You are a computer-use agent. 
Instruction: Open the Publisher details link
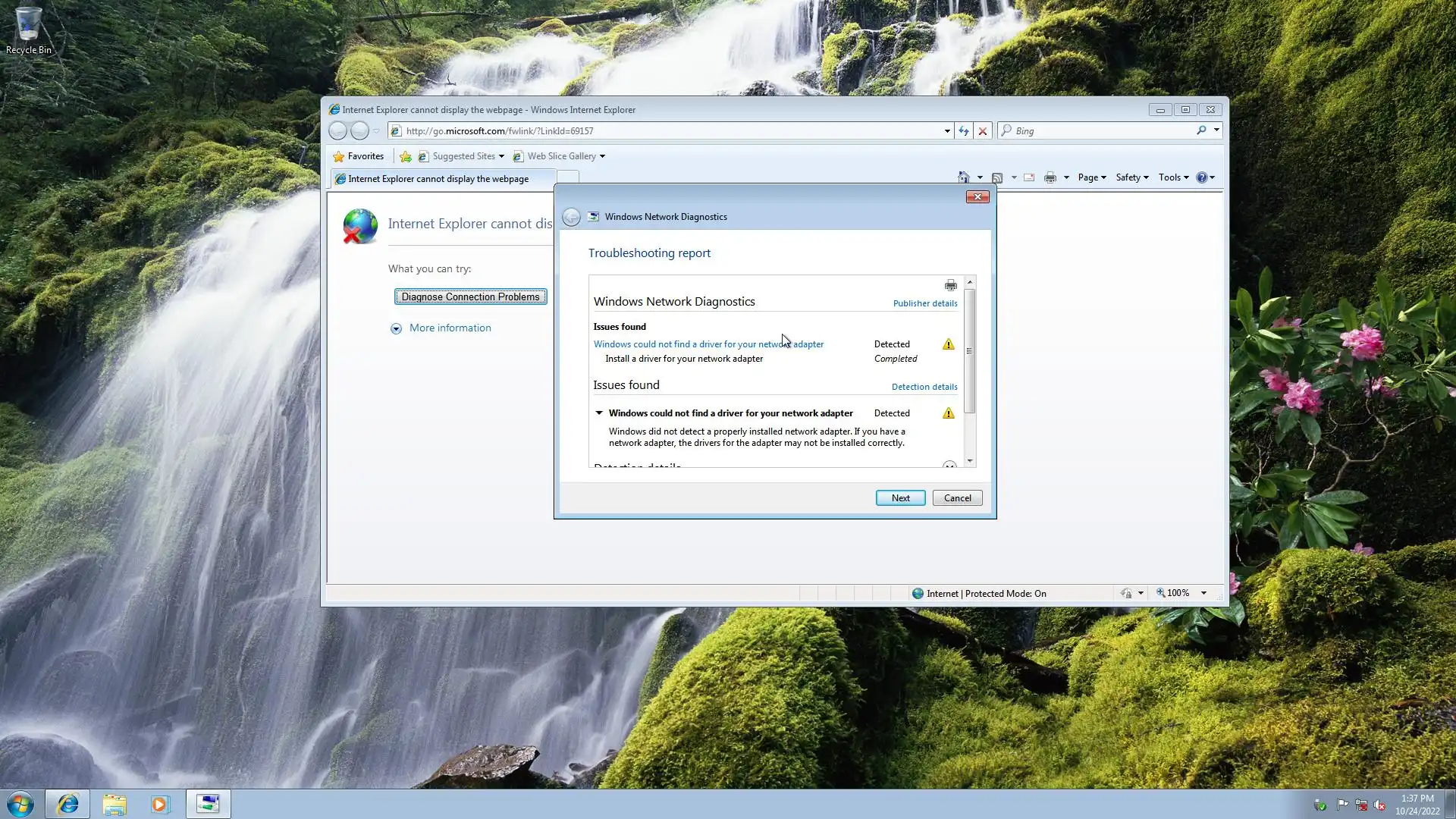[924, 303]
